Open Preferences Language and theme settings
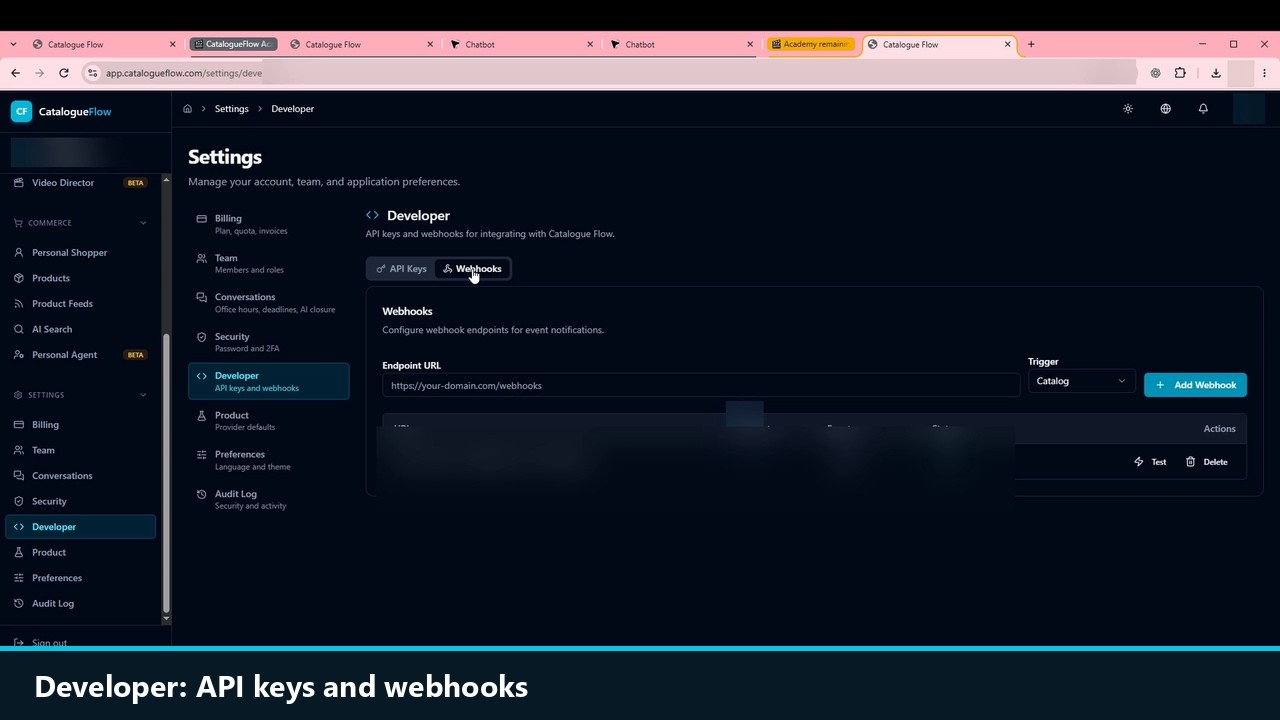Viewport: 1280px width, 720px height. click(268, 460)
